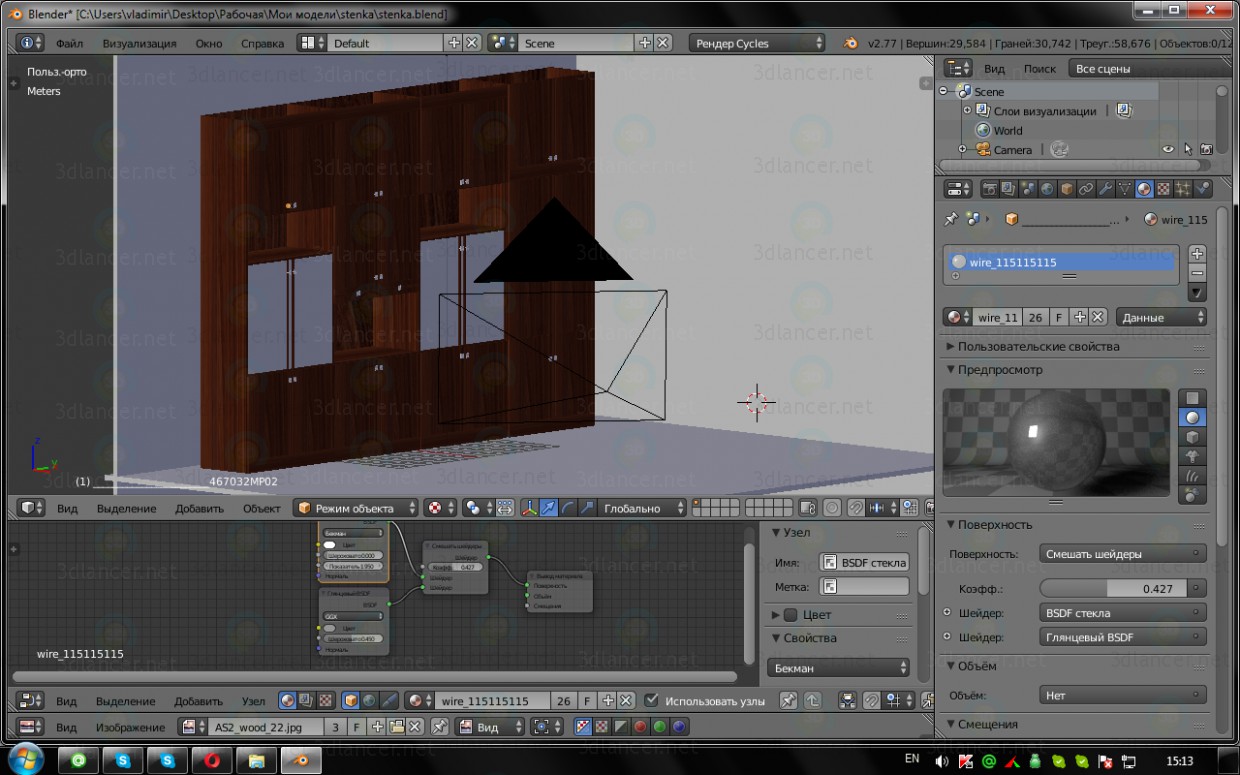Choose the flat plane preview shape

coord(1192,398)
